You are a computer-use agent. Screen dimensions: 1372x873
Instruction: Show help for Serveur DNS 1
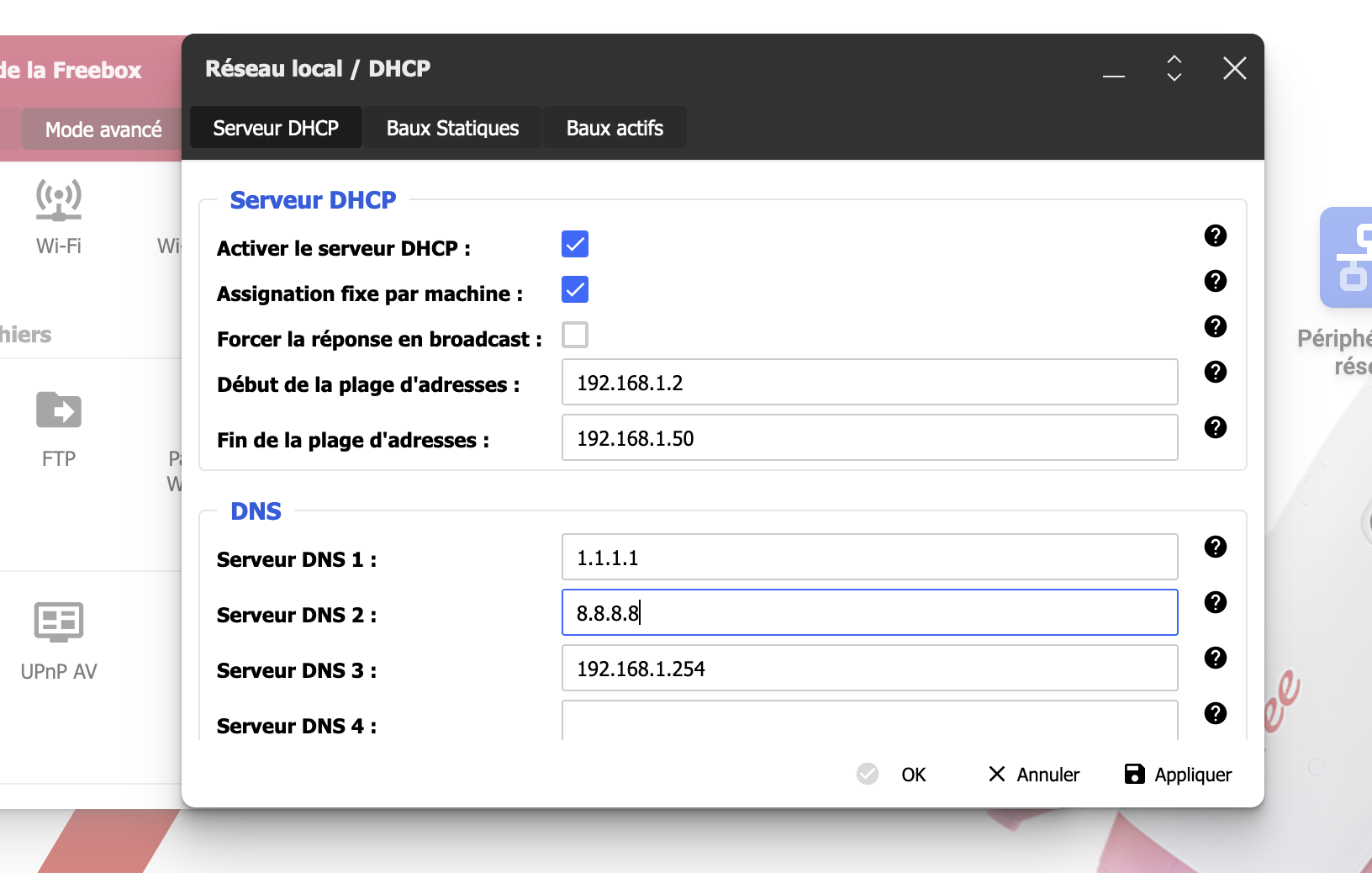(1215, 547)
